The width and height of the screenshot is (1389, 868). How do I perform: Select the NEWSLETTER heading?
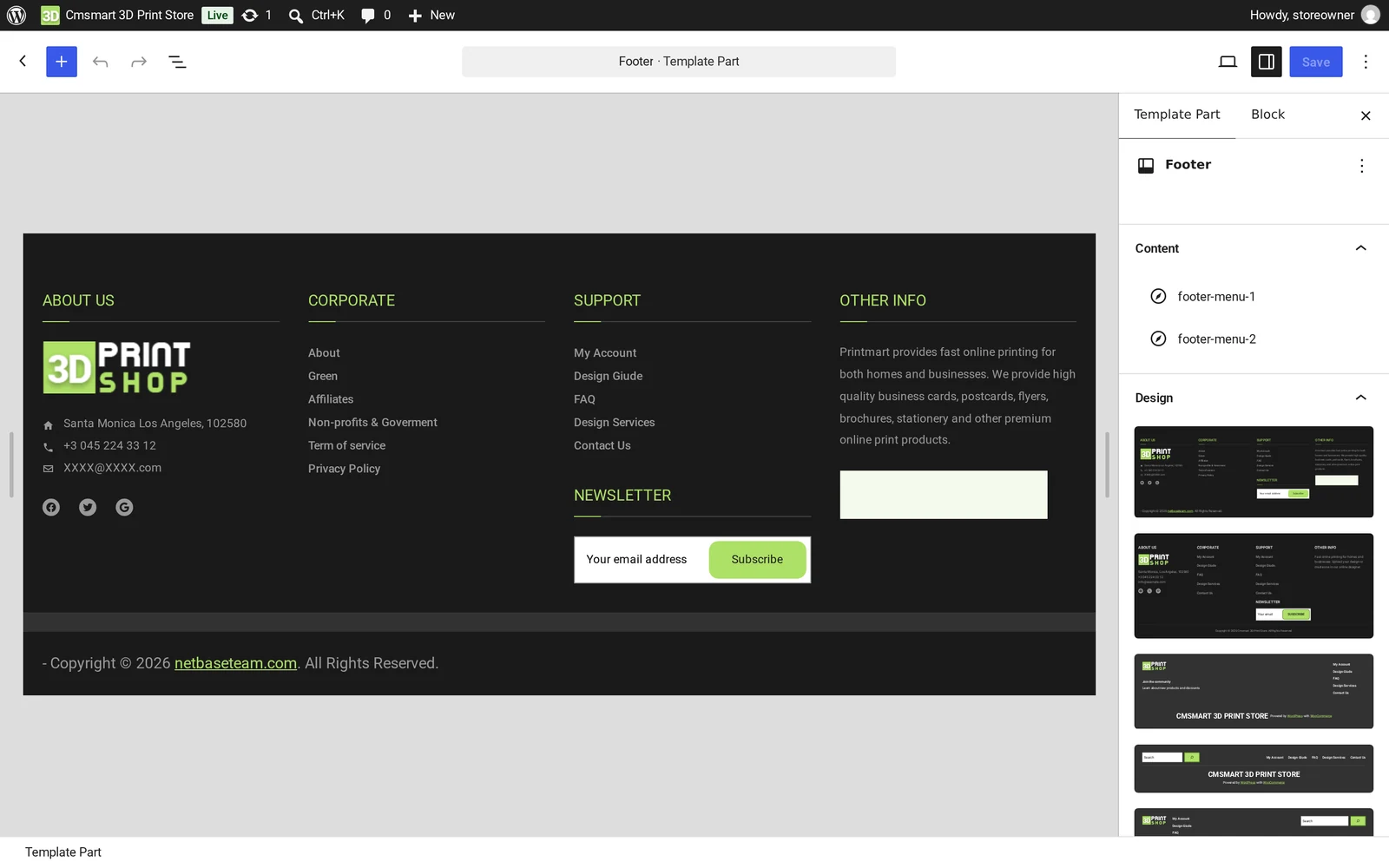(x=622, y=496)
